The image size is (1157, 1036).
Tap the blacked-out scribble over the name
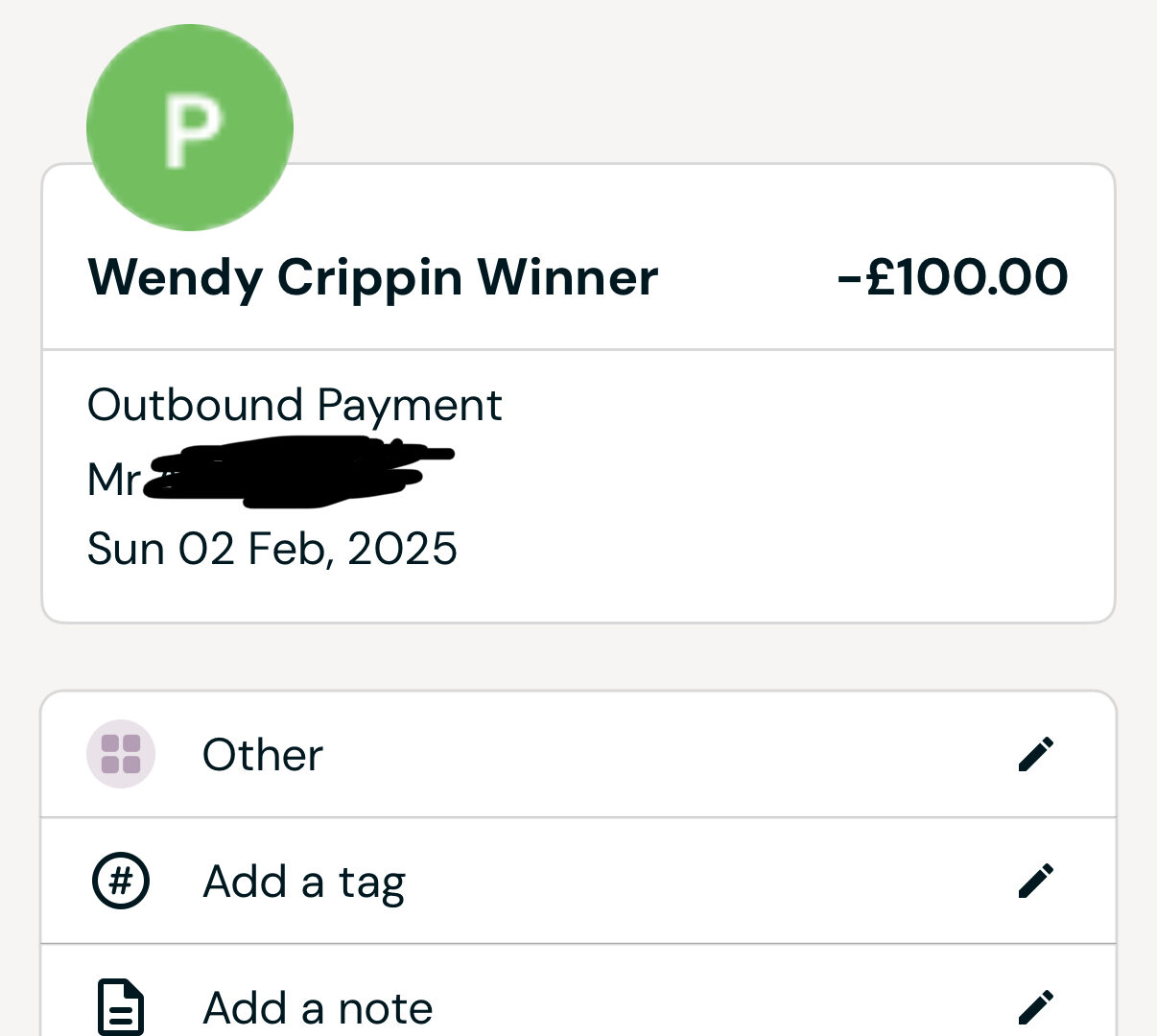(x=298, y=472)
